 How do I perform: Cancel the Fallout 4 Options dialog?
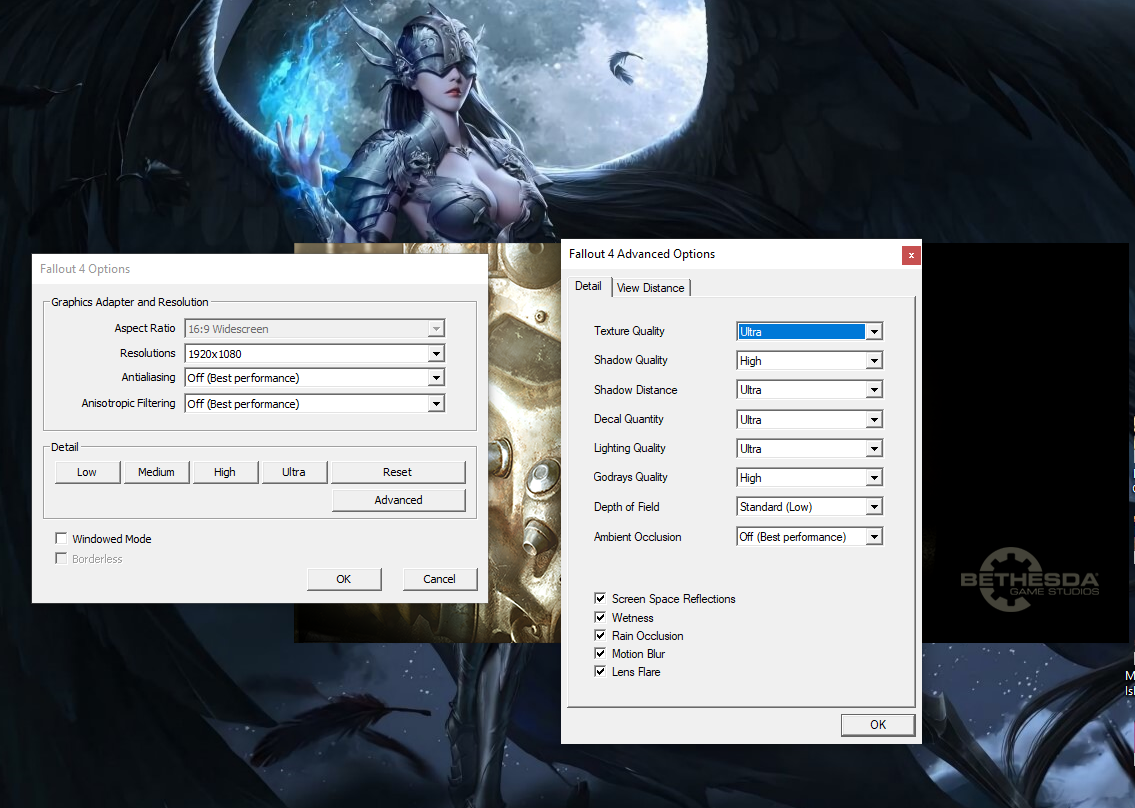(439, 579)
